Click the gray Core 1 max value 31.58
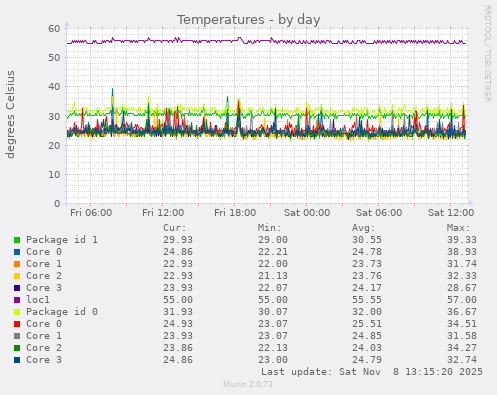497x395 pixels. coord(462,336)
